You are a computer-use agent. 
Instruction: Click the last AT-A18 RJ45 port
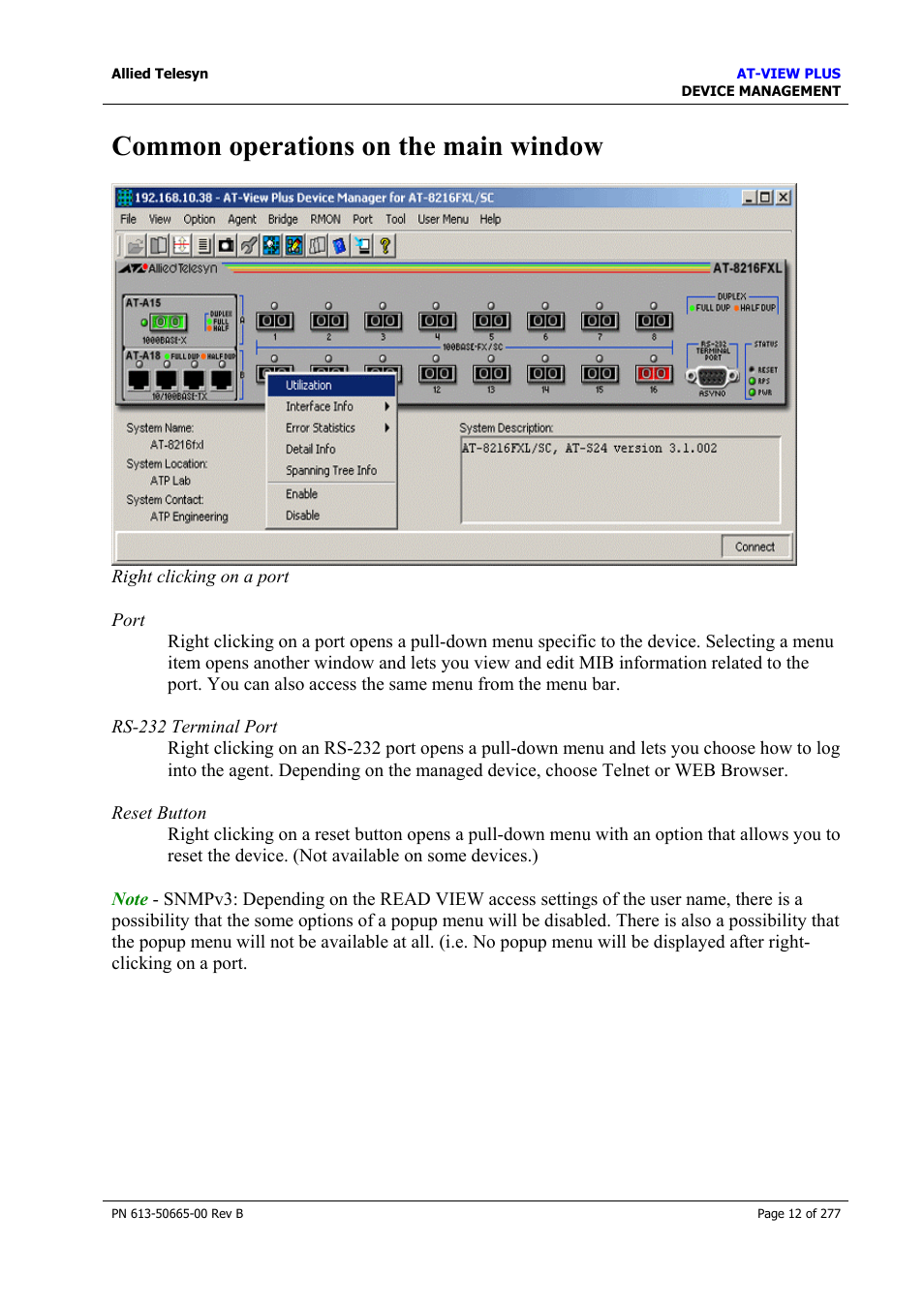point(222,379)
